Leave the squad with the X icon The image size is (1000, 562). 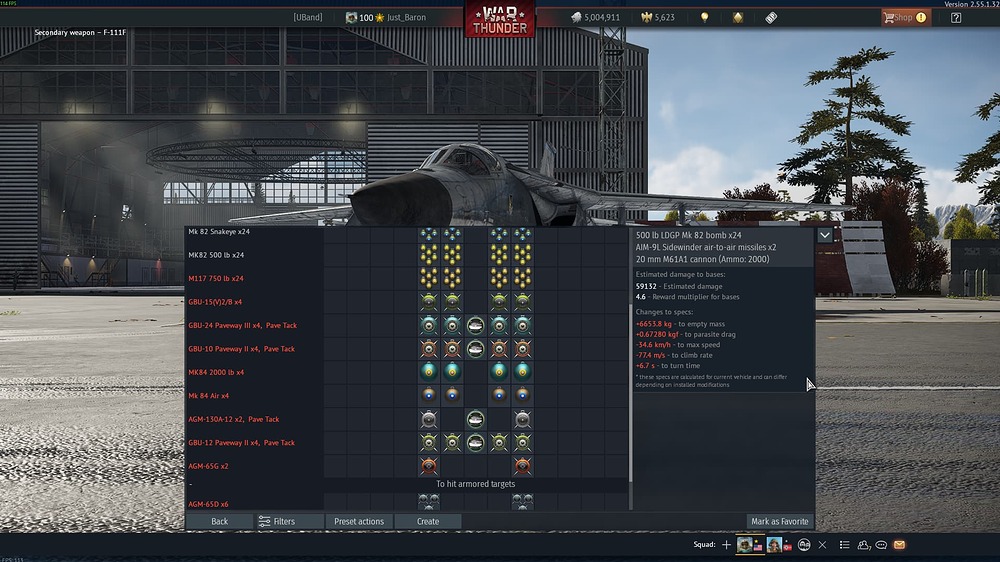[x=822, y=545]
